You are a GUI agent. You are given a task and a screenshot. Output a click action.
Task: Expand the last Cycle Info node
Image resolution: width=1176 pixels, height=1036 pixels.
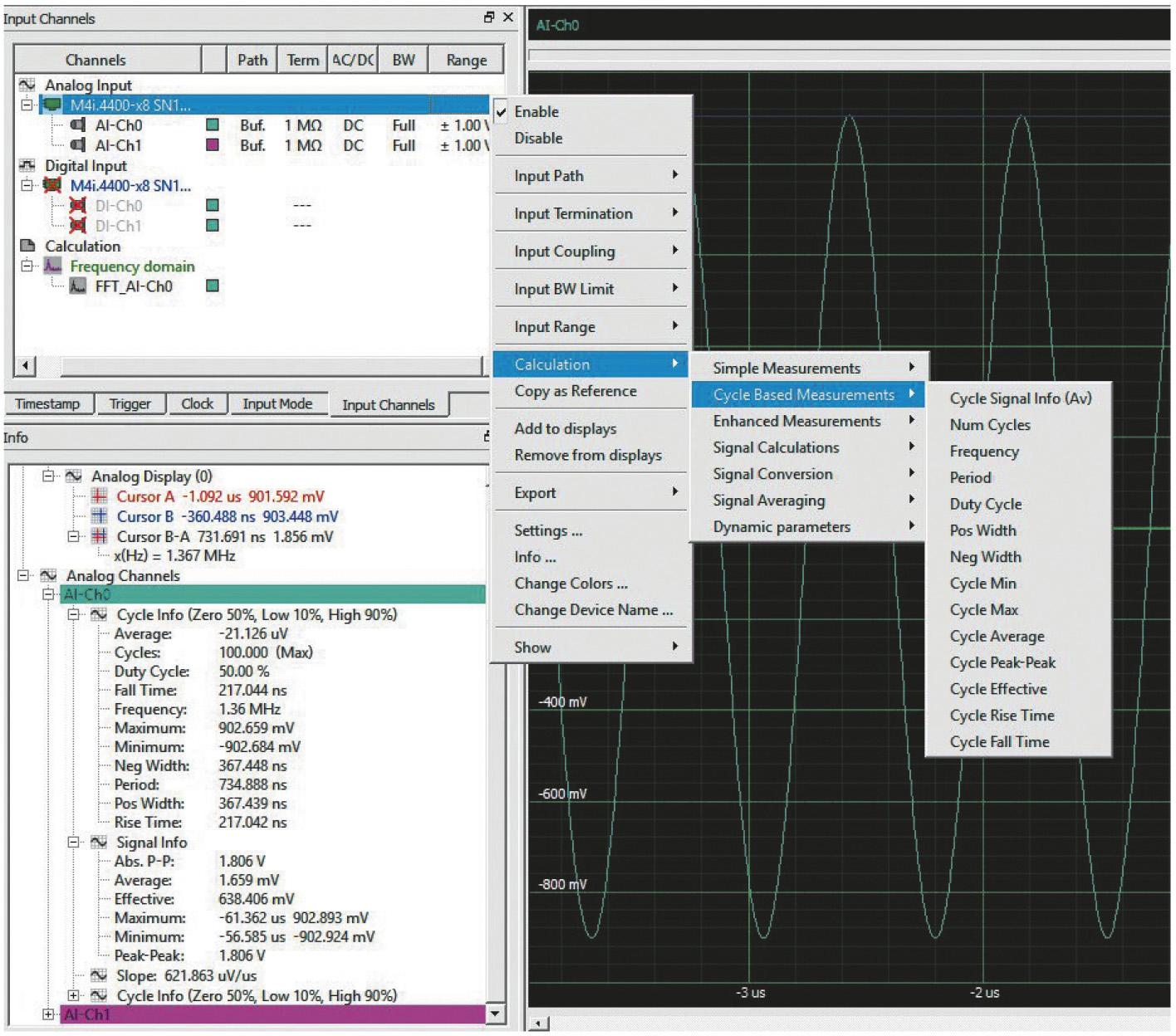point(73,995)
